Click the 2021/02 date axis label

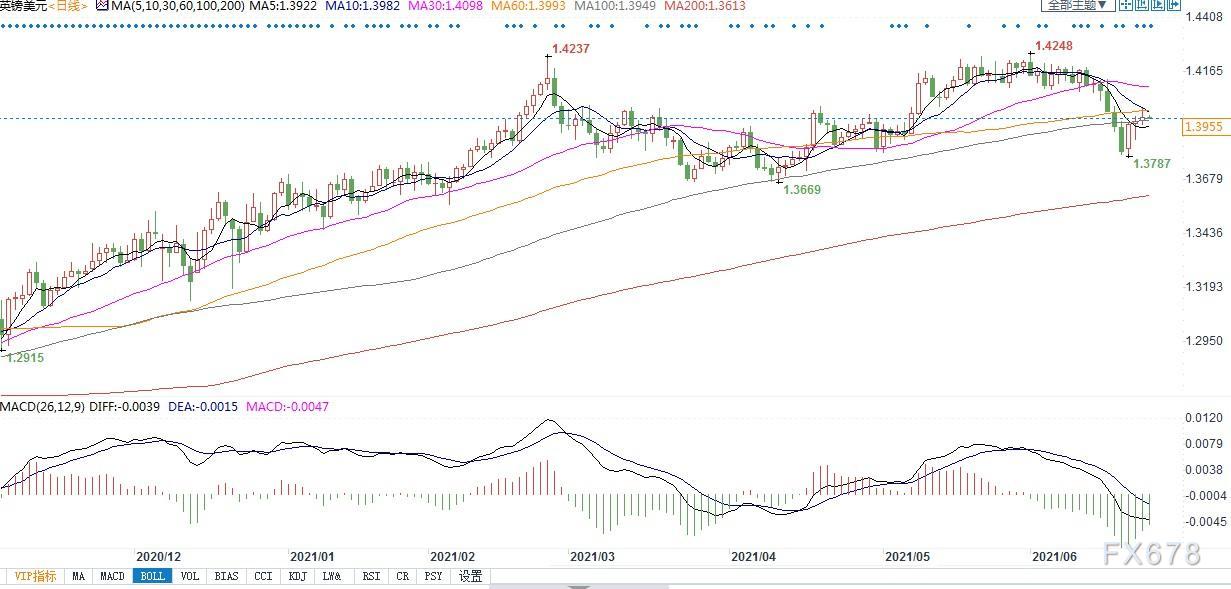coord(452,555)
